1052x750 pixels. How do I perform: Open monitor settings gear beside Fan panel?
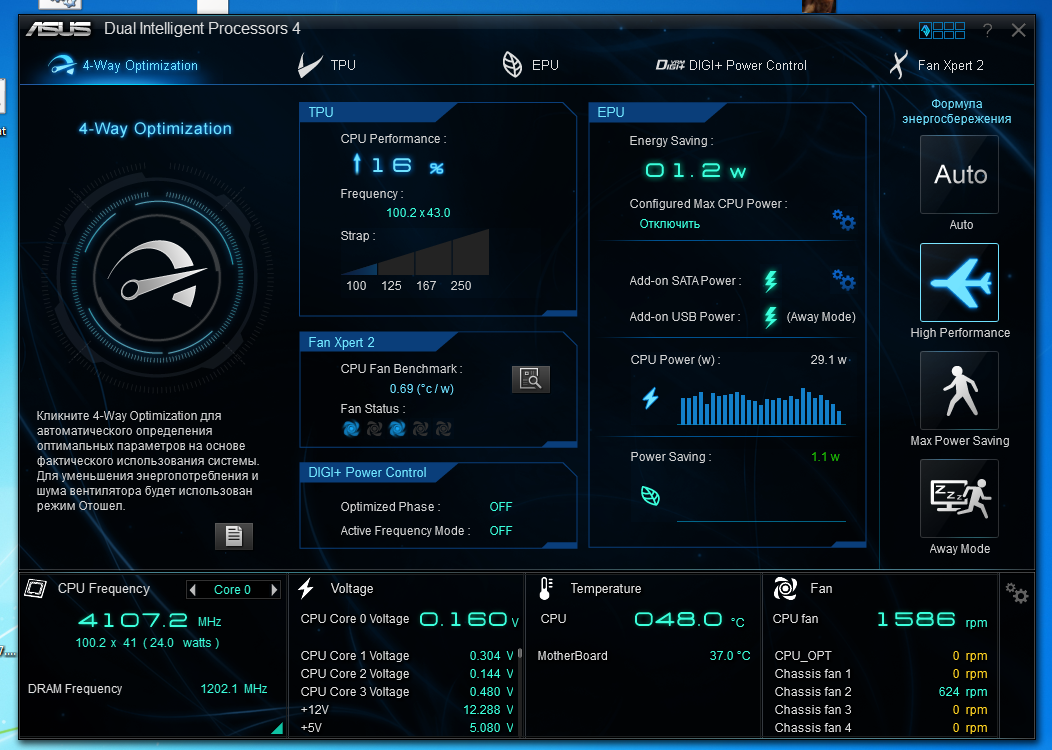(1016, 593)
